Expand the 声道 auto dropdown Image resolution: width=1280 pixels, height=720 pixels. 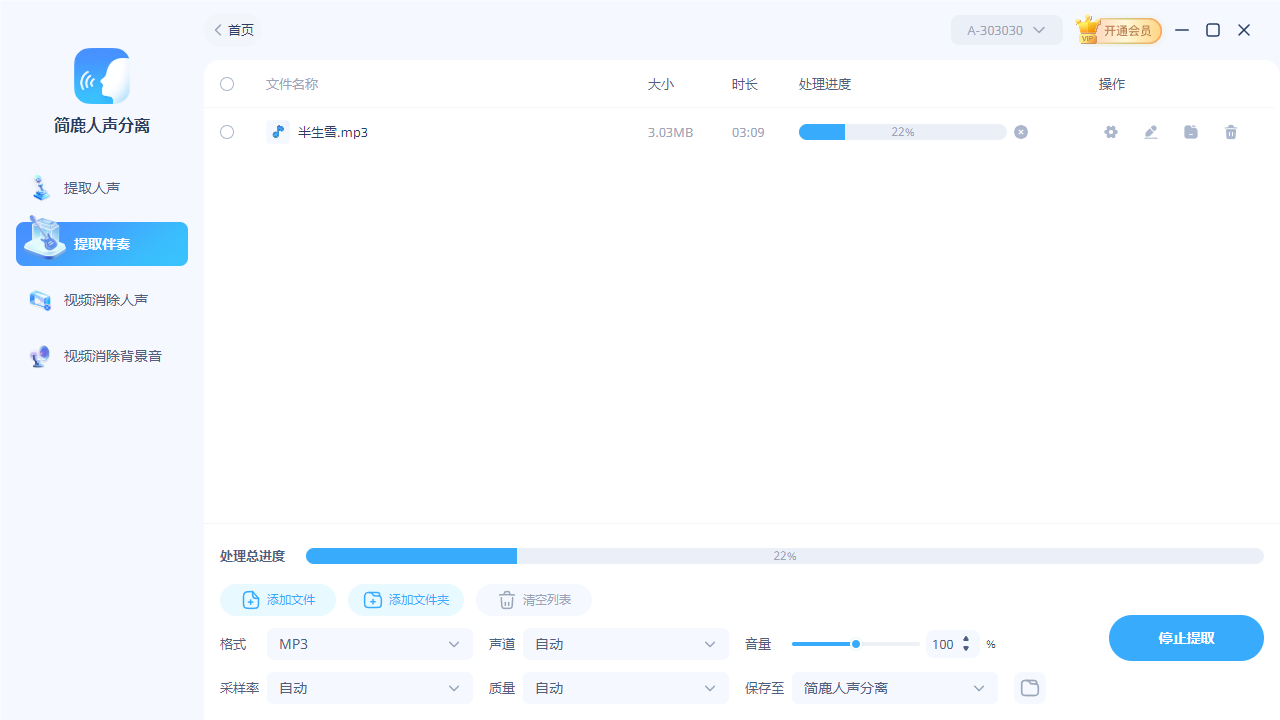(x=625, y=644)
